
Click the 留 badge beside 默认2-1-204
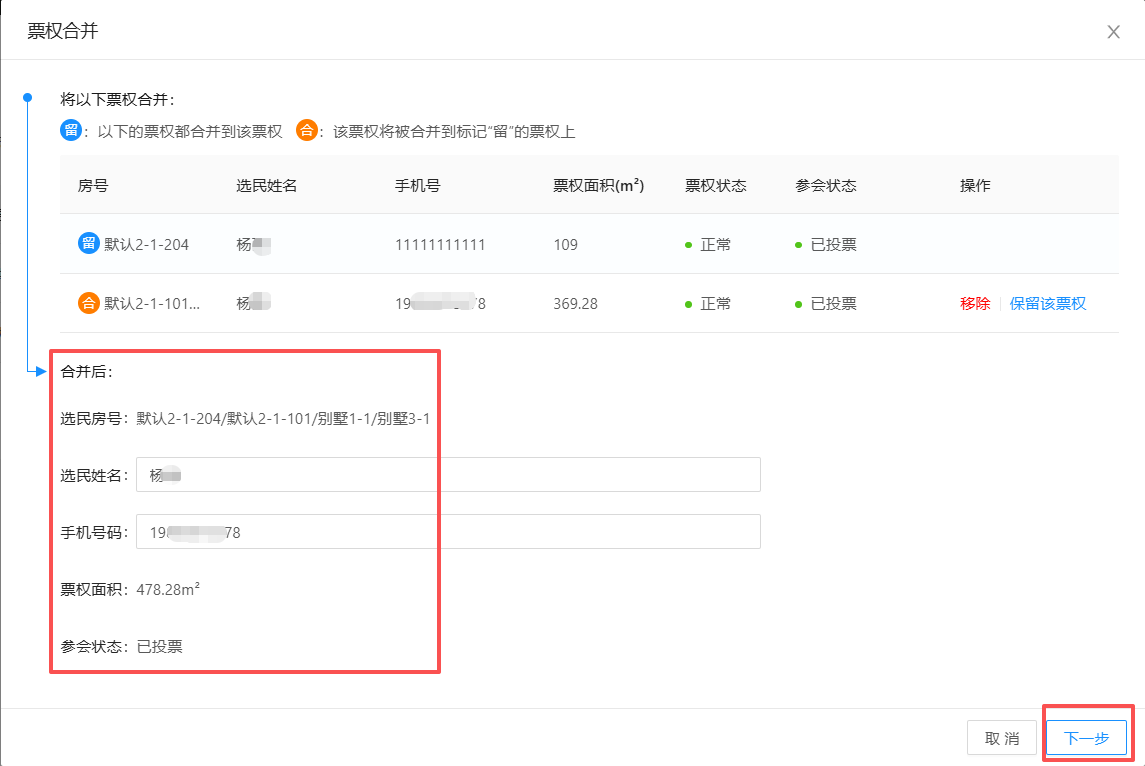coord(89,244)
